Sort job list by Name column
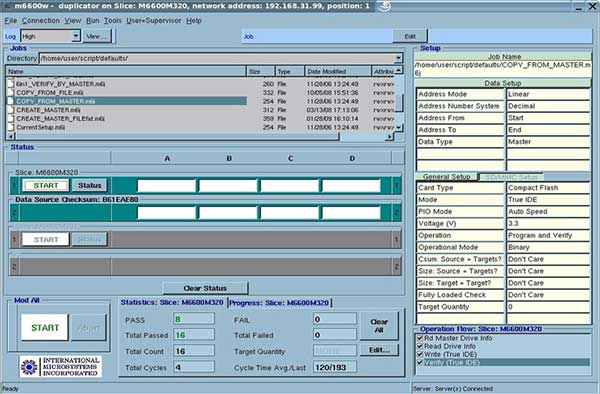The height and width of the screenshot is (394, 600). point(126,71)
